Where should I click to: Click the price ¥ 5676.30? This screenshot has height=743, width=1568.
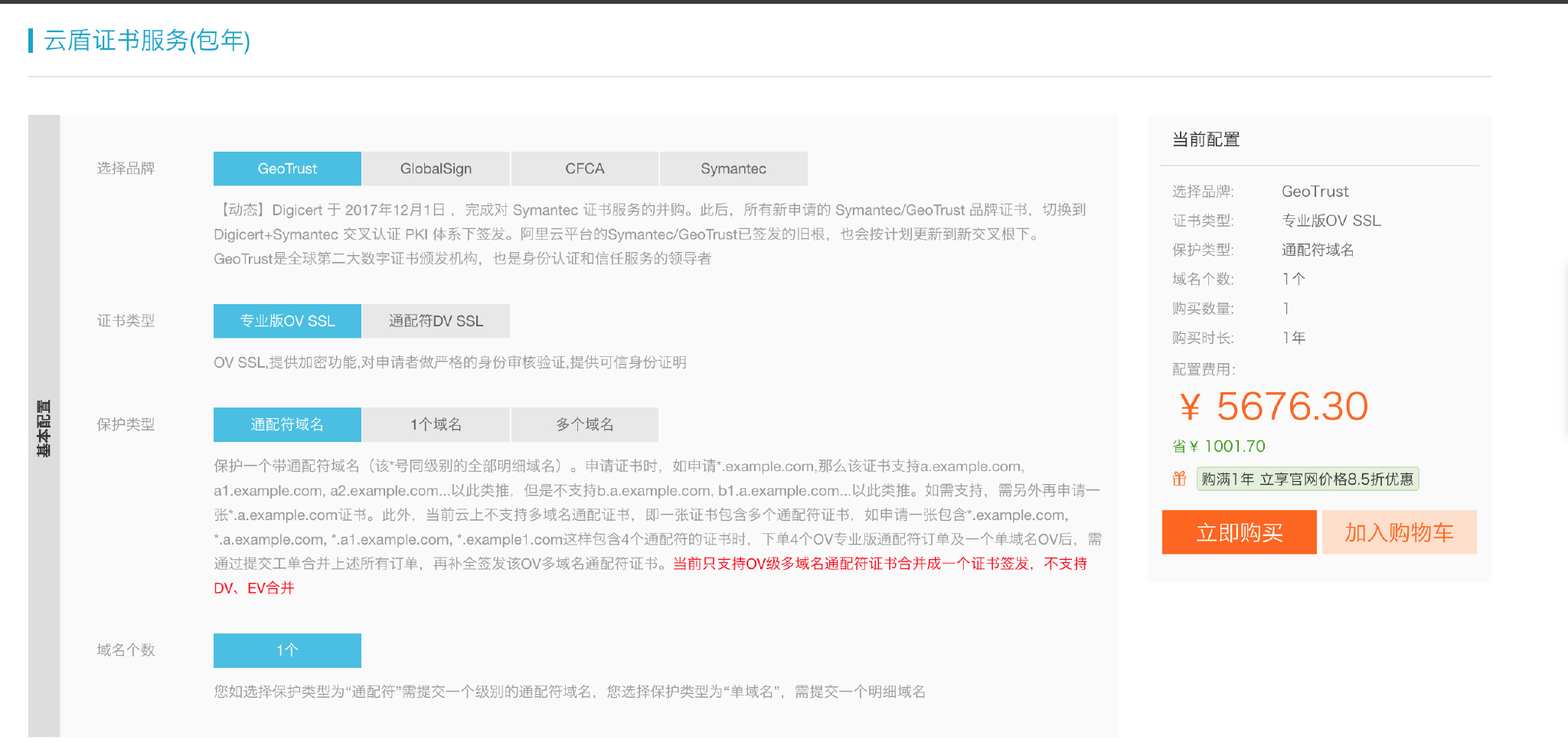1274,406
